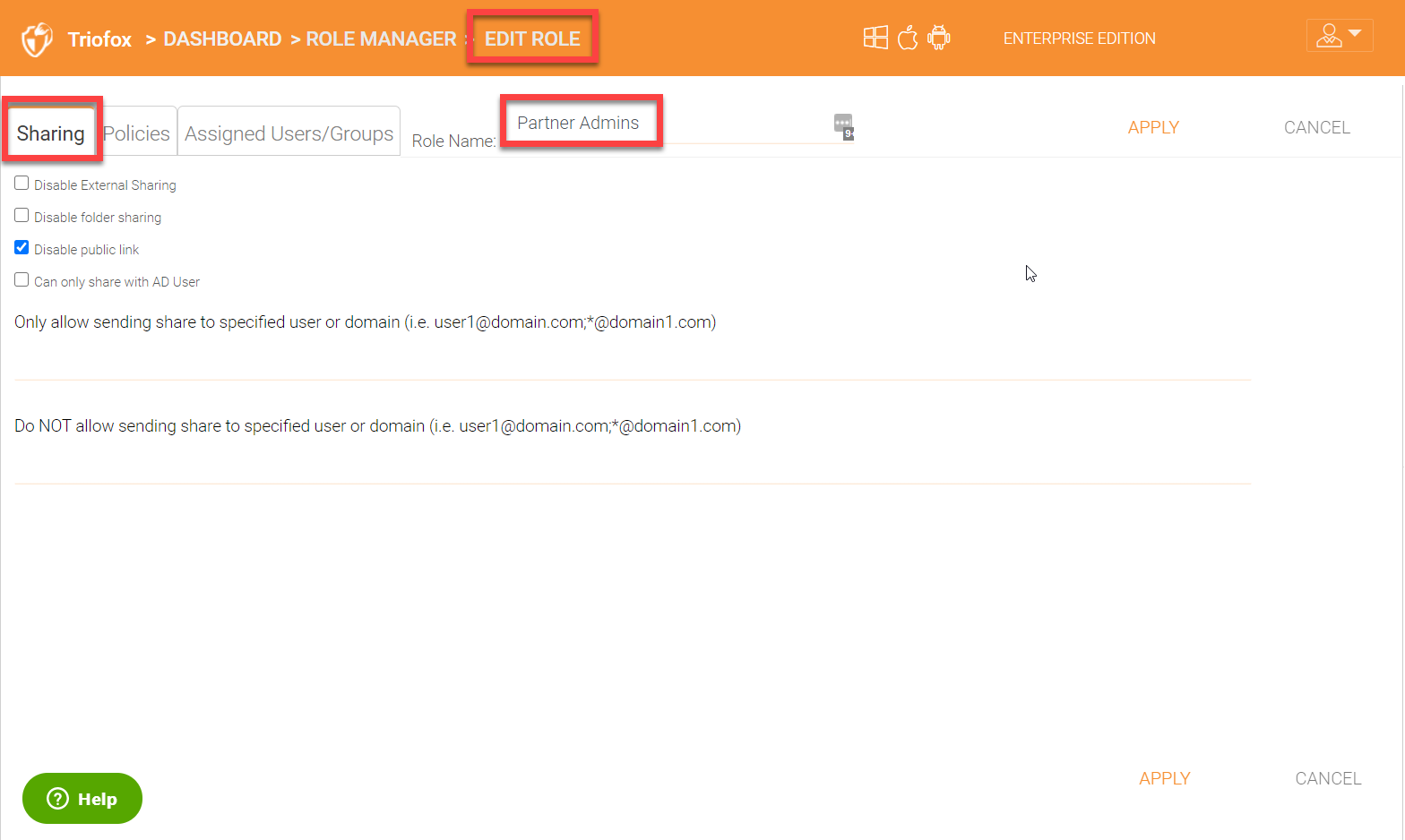This screenshot has height=840, width=1405.
Task: Switch to the Assigned Users/Groups tab
Action: (x=289, y=133)
